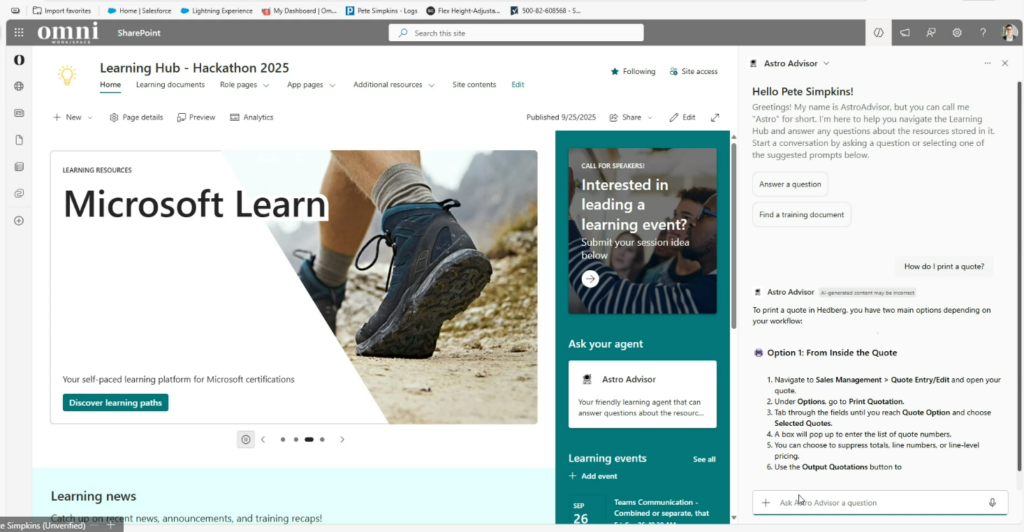Image resolution: width=1024 pixels, height=532 pixels.
Task: Open the Copilot icon in header
Action: [x=878, y=33]
